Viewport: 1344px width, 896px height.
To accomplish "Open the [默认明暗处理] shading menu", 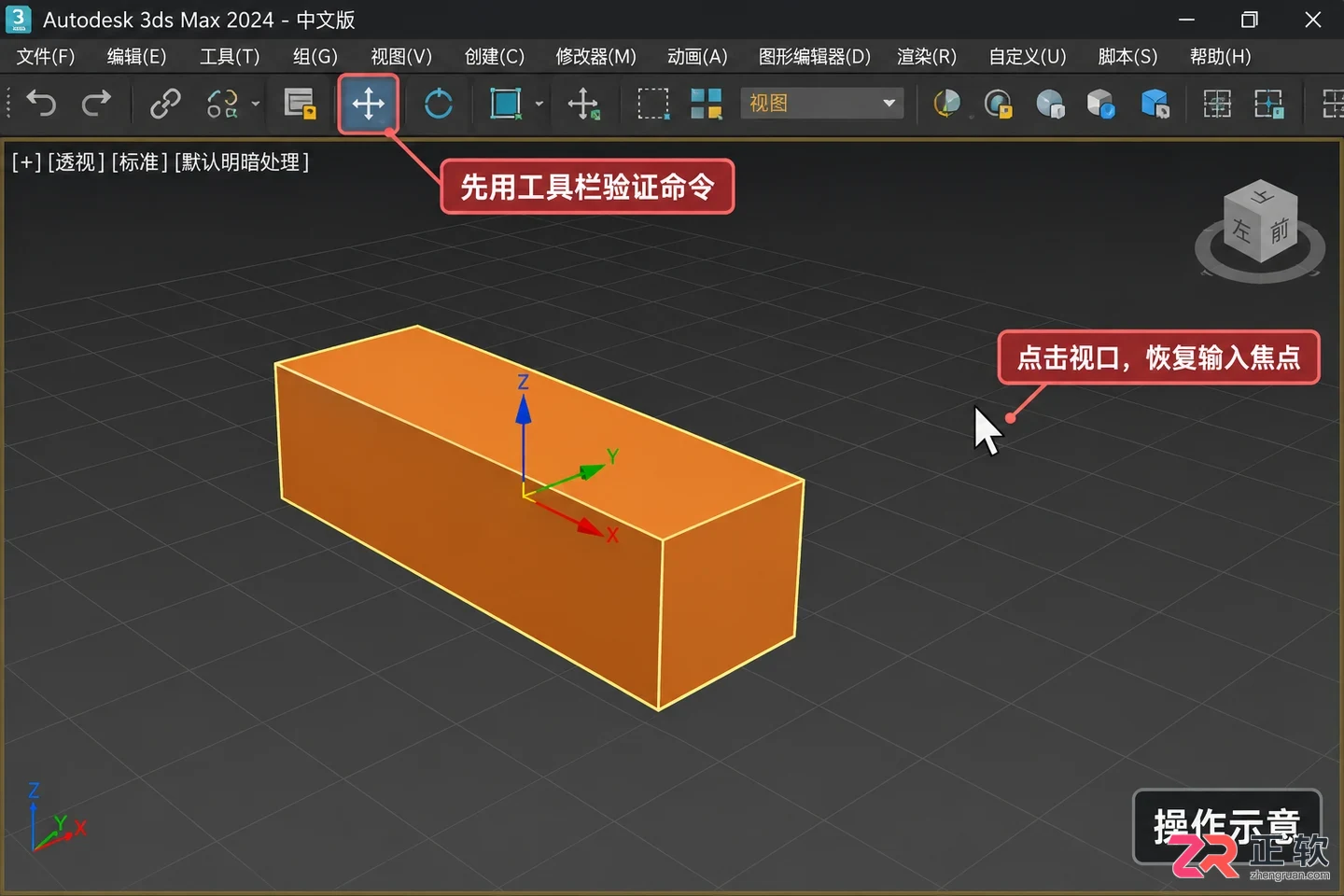I will tap(241, 162).
